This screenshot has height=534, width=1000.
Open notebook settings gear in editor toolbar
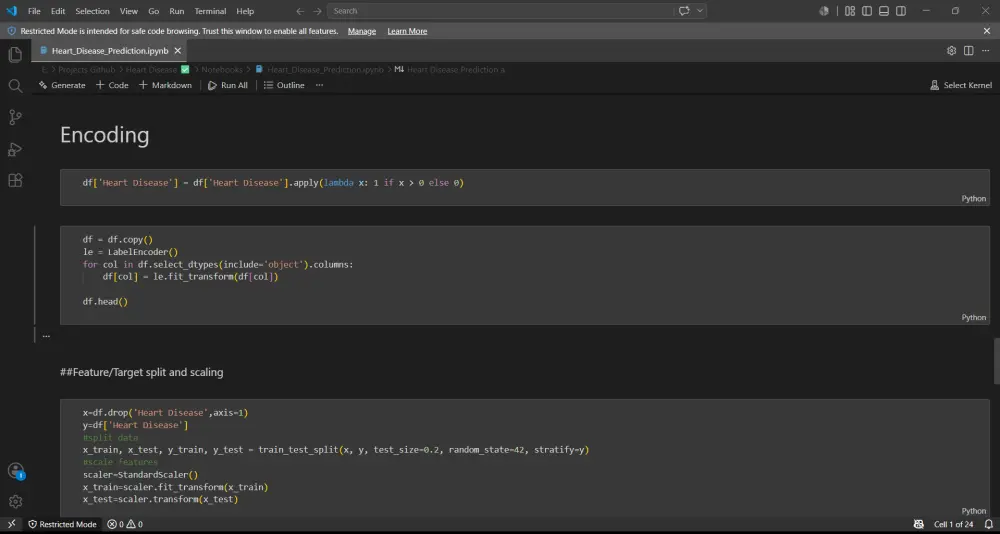tap(951, 50)
